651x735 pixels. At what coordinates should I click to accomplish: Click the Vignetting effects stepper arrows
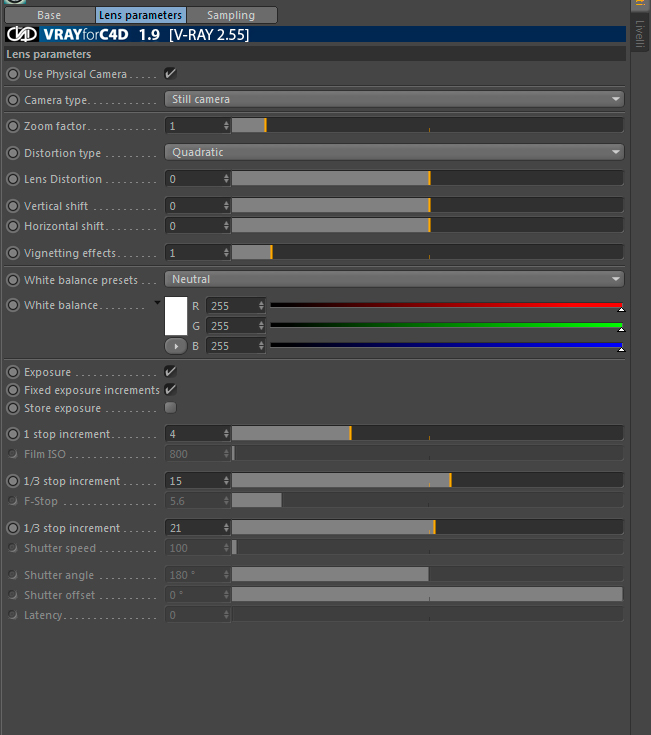pyautogui.click(x=226, y=253)
